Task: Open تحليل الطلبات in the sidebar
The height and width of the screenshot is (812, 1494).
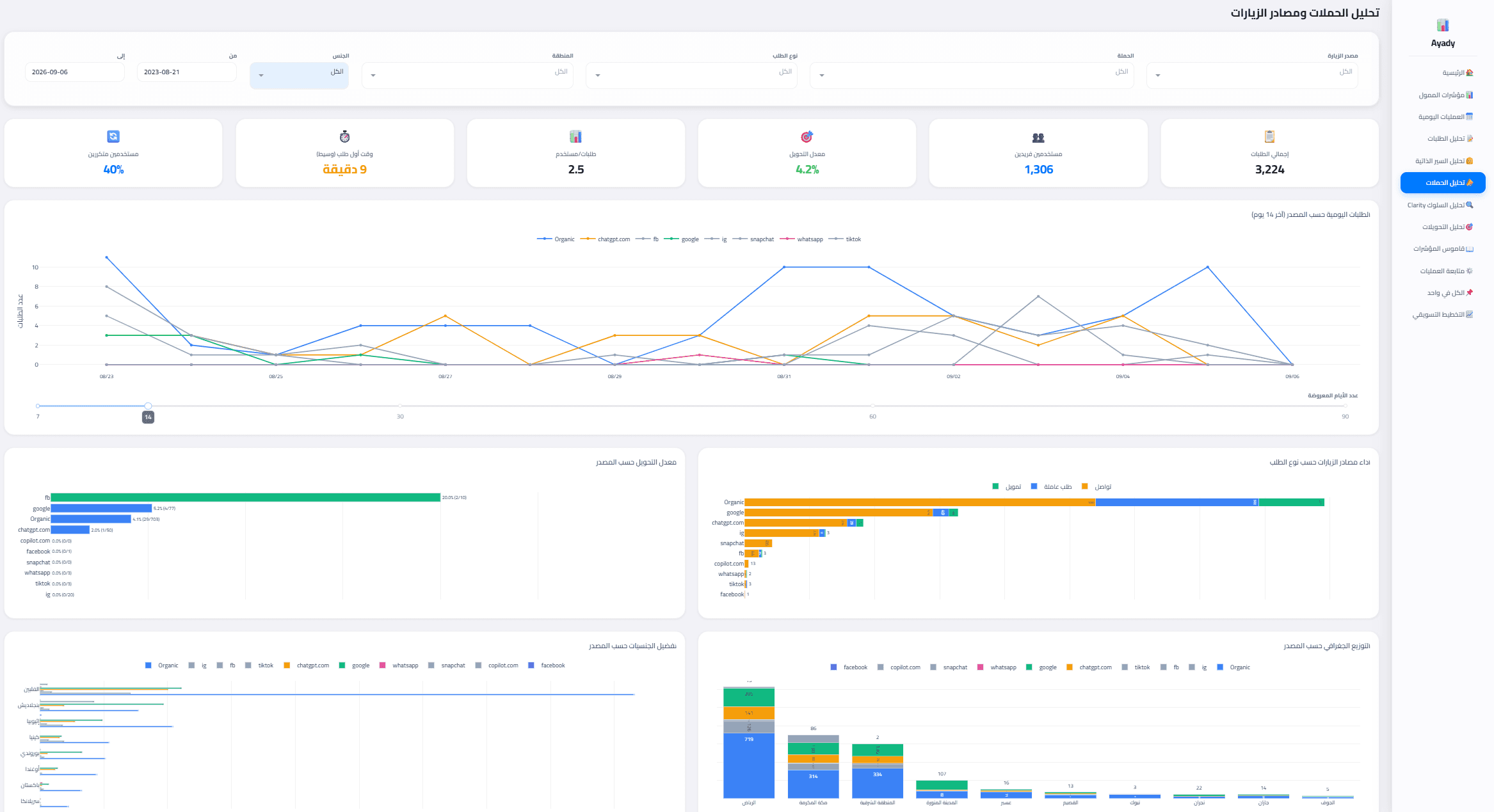Action: 1443,138
